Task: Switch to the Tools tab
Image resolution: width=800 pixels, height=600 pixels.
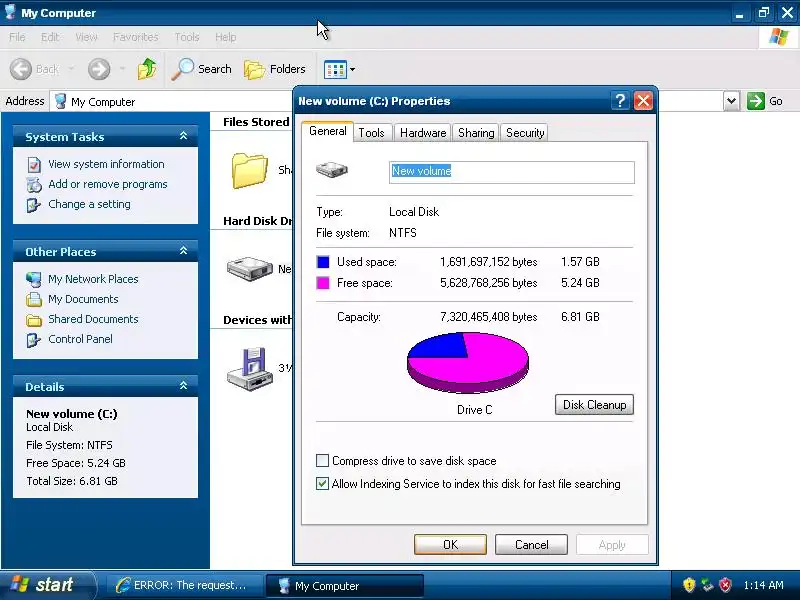Action: coord(371,133)
